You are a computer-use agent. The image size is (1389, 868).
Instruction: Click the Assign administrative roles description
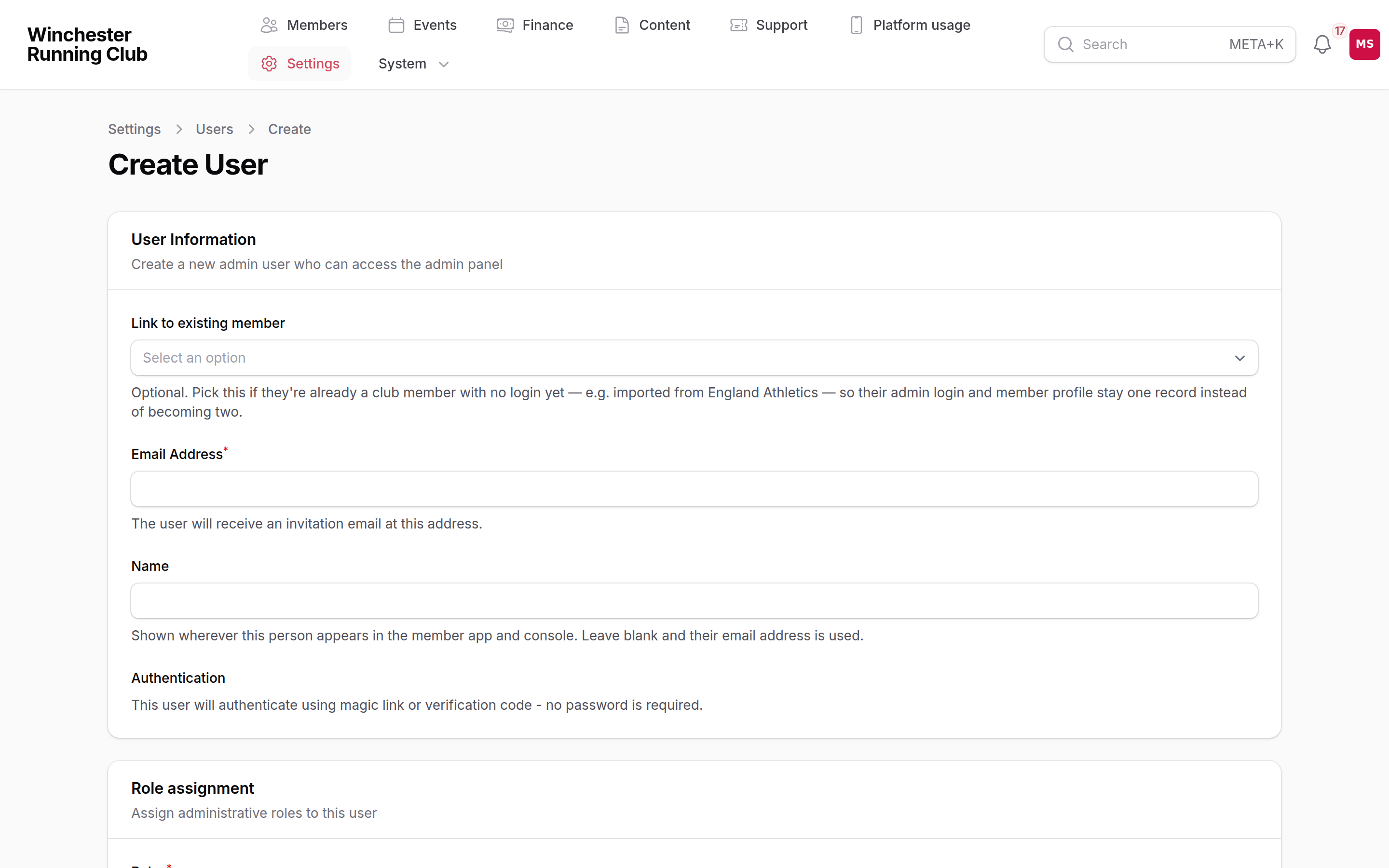pos(254,814)
